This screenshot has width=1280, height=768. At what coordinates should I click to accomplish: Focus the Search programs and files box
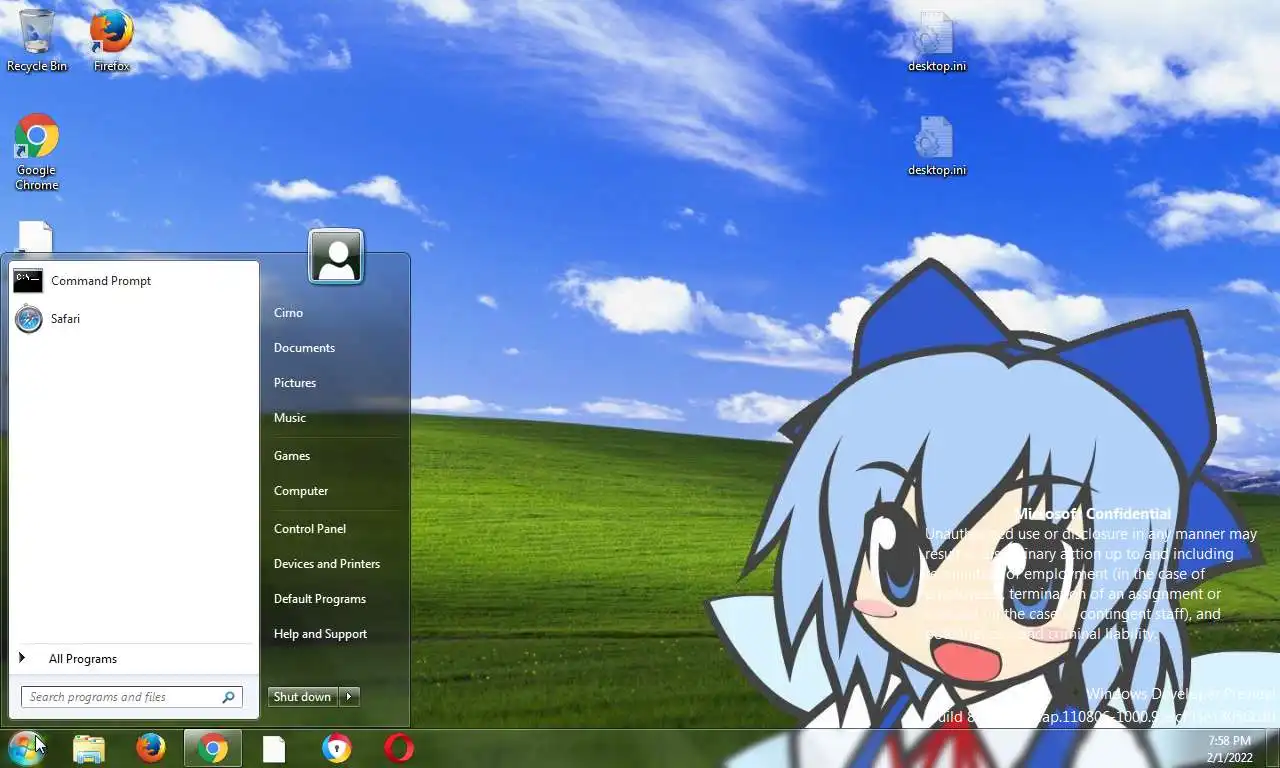click(x=132, y=697)
